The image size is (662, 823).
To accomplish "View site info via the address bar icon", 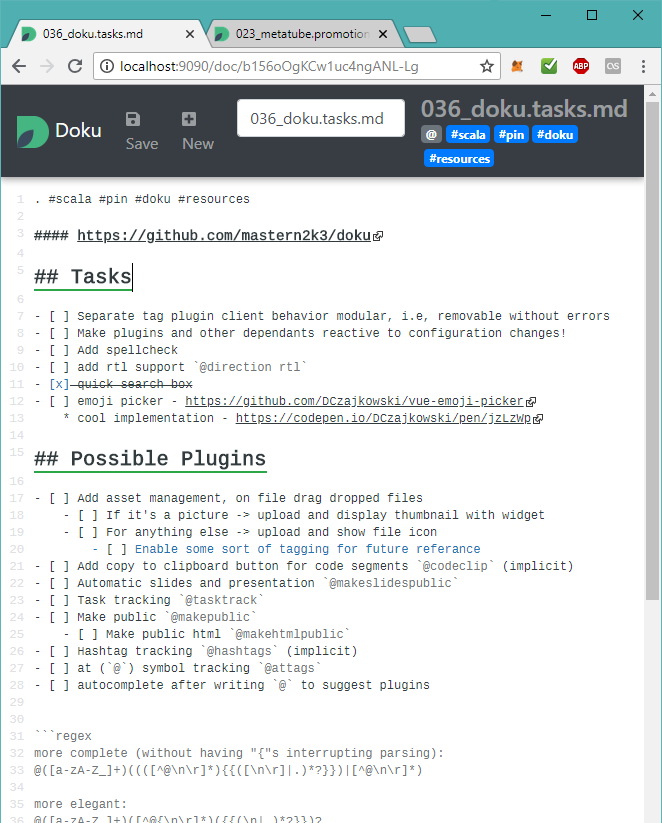I will click(x=107, y=66).
